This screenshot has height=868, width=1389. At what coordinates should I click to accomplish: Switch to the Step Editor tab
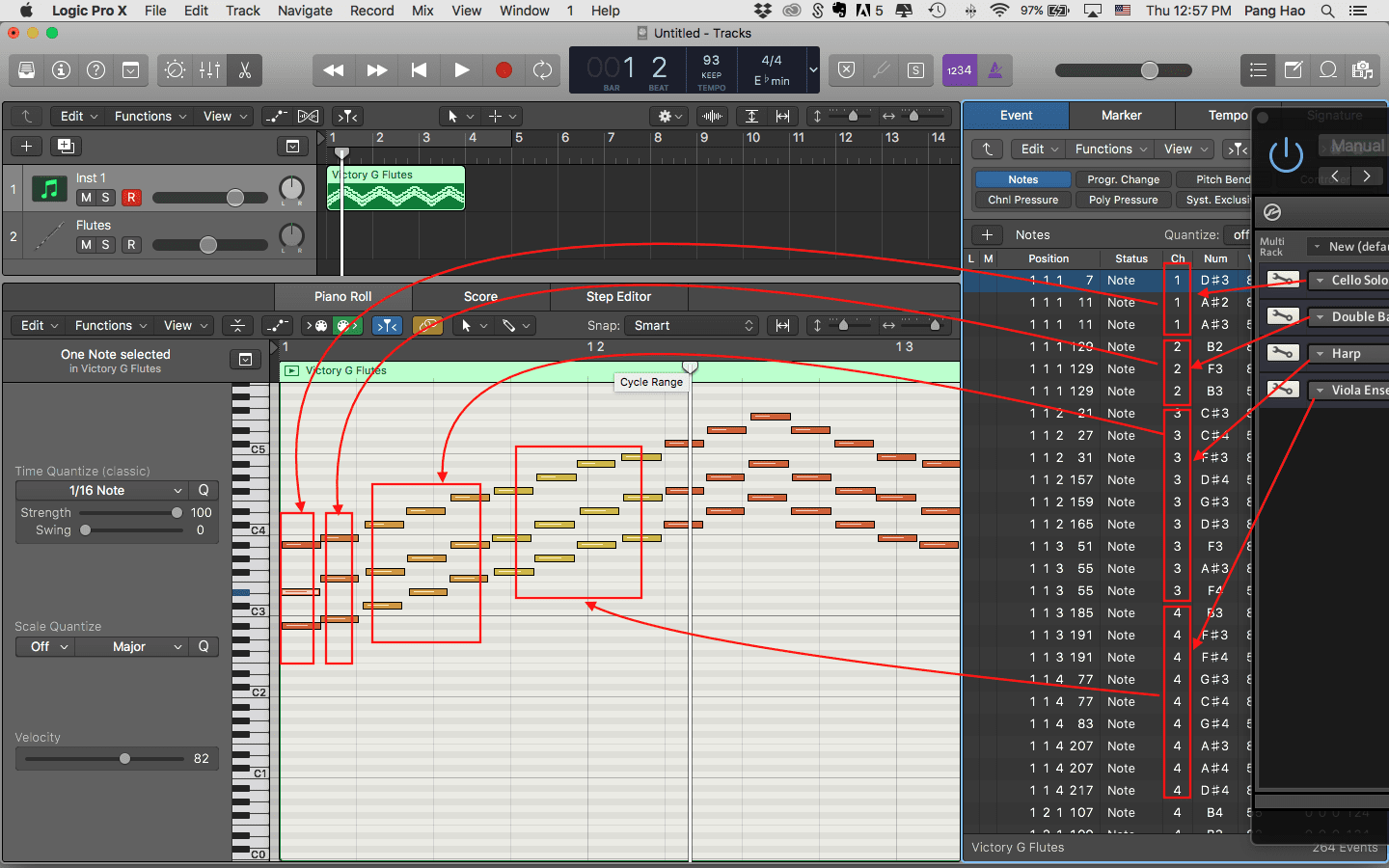618,297
